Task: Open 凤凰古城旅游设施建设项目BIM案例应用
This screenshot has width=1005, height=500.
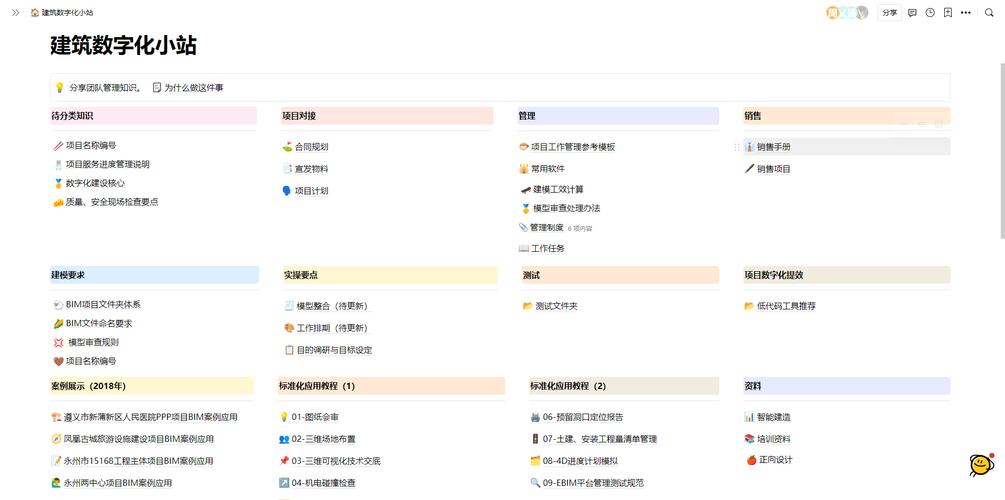Action: pyautogui.click(x=133, y=439)
